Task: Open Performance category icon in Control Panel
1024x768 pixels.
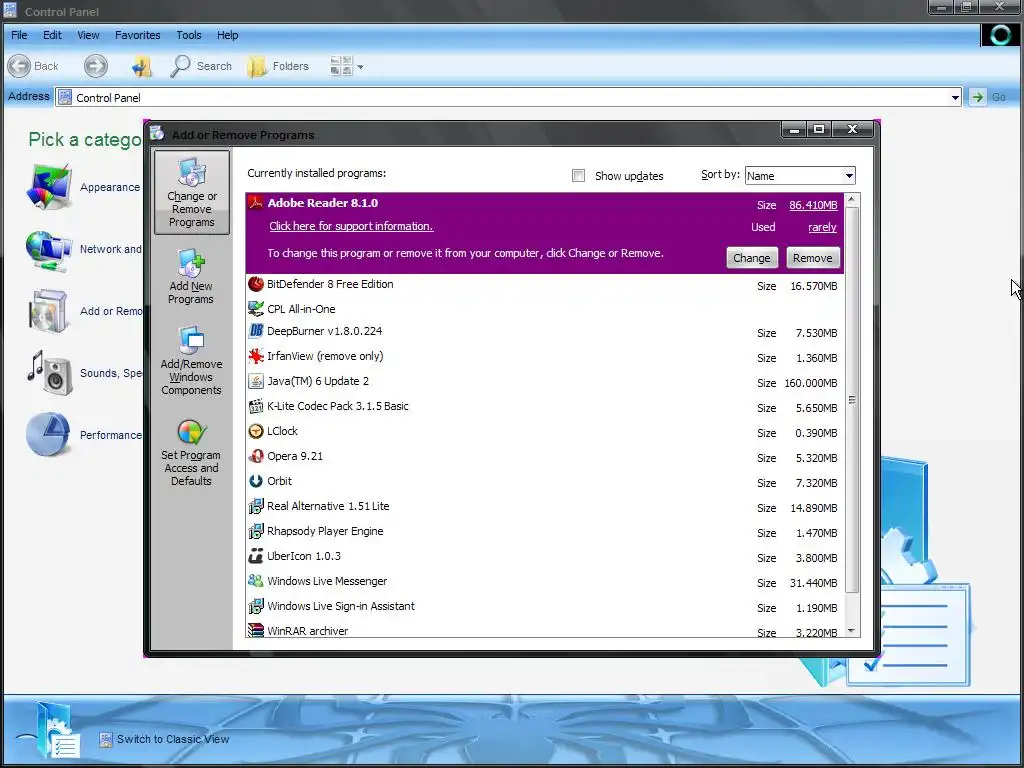Action: click(49, 435)
